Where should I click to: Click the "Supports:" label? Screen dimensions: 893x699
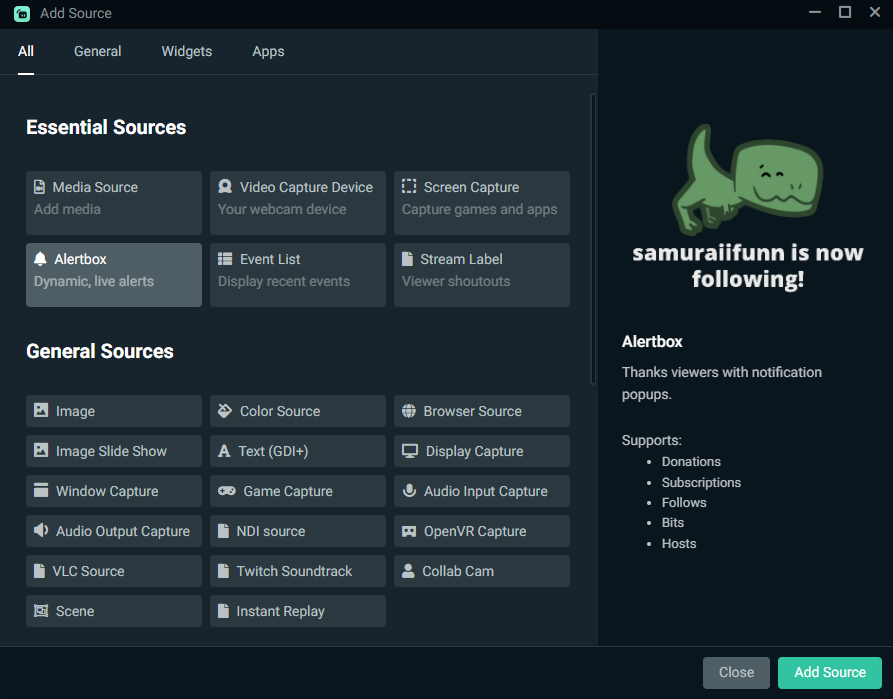tap(652, 440)
